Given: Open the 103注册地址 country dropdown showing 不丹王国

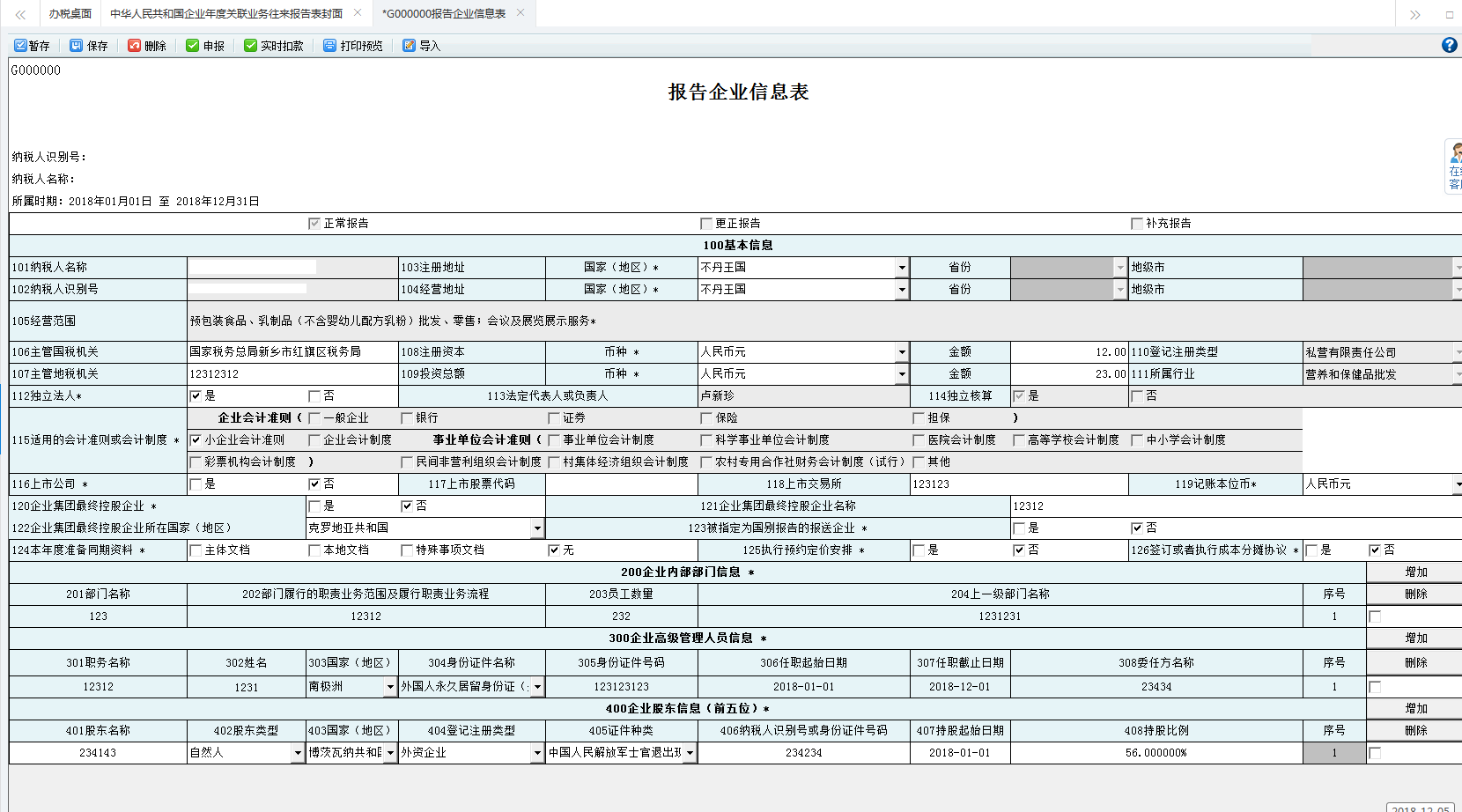Looking at the screenshot, I should click(902, 267).
